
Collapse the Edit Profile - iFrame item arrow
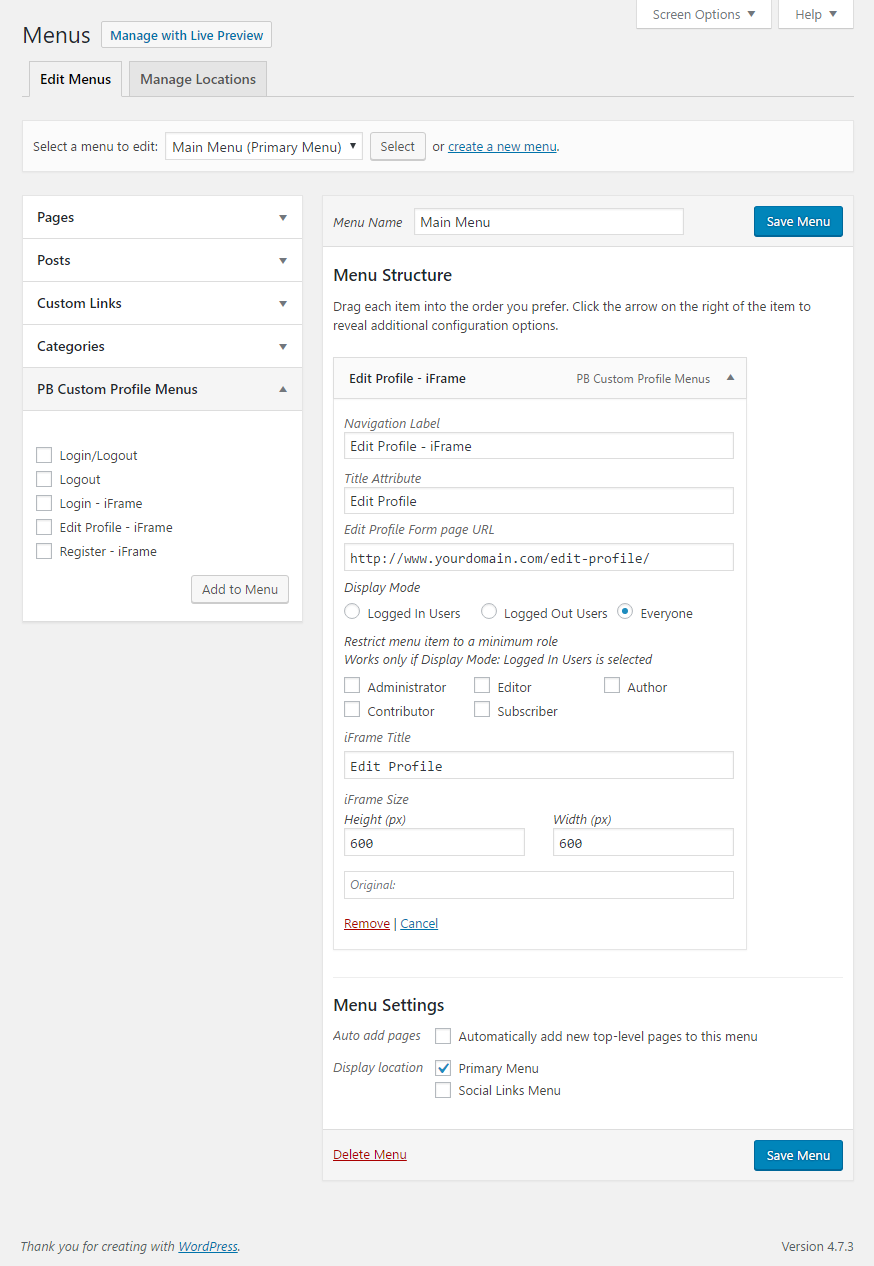click(730, 378)
